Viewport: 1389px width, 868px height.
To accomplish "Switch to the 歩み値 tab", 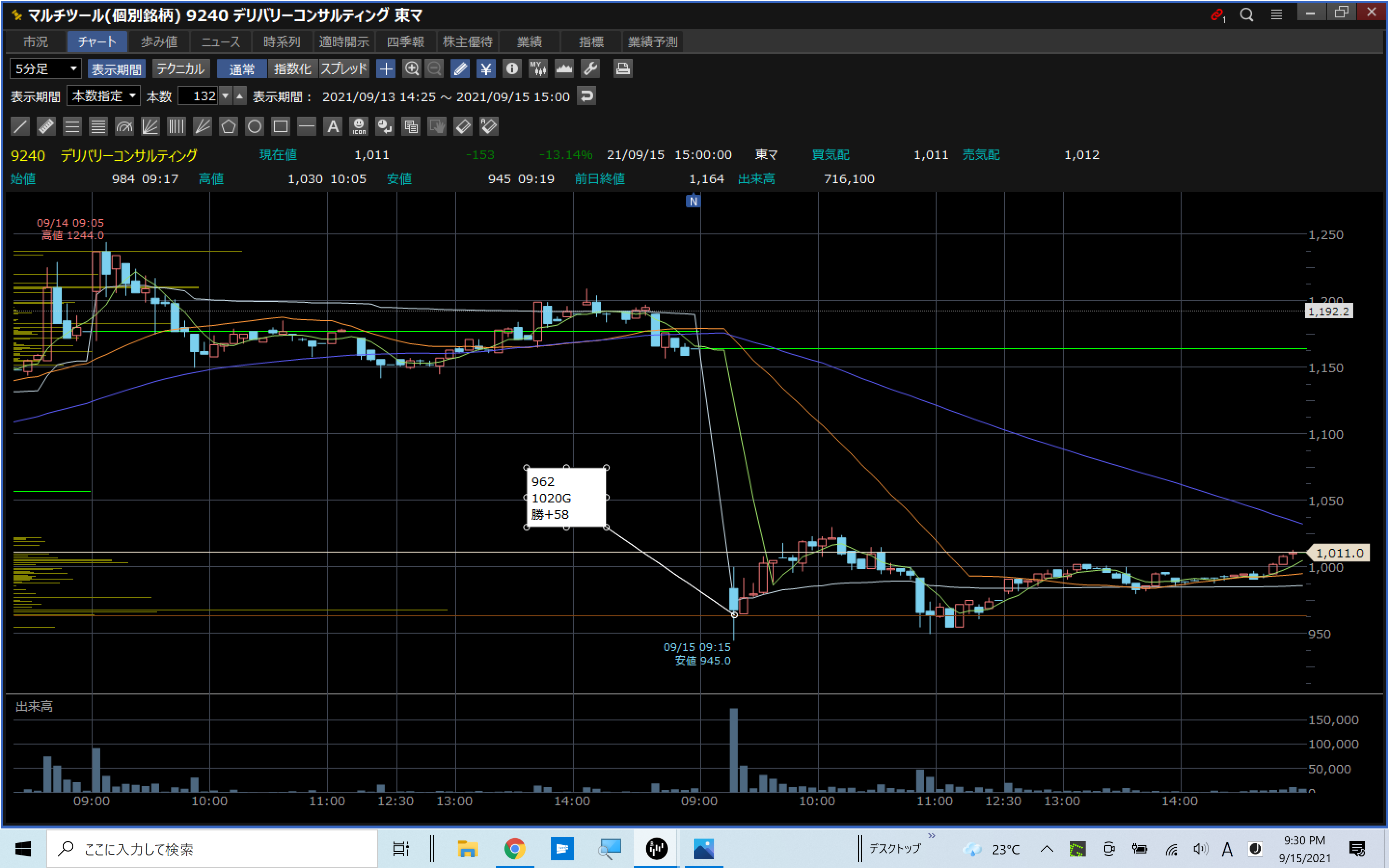I will click(159, 42).
